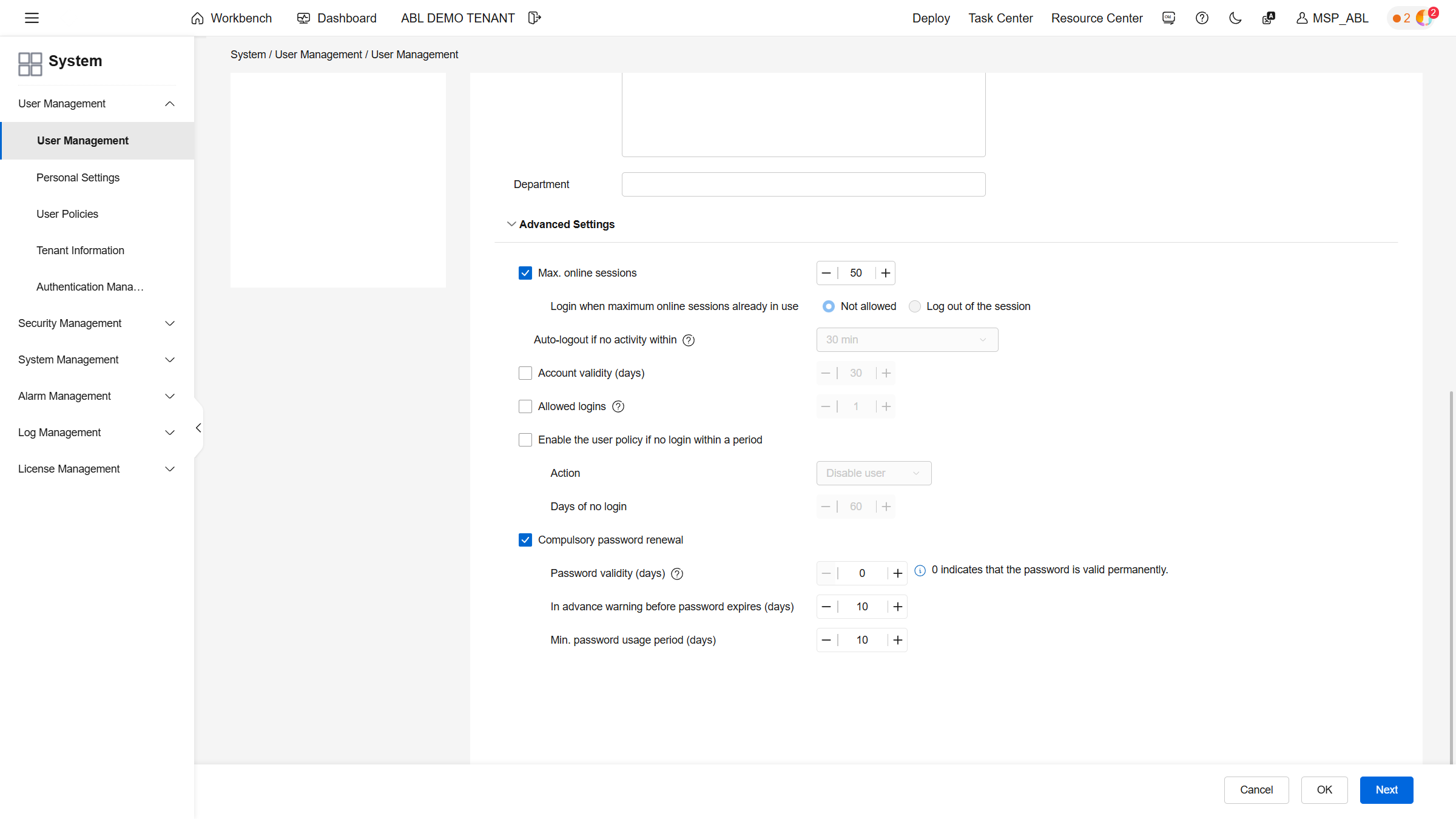Enable dark mode with the moon icon
This screenshot has height=819, width=1456.
tap(1235, 18)
